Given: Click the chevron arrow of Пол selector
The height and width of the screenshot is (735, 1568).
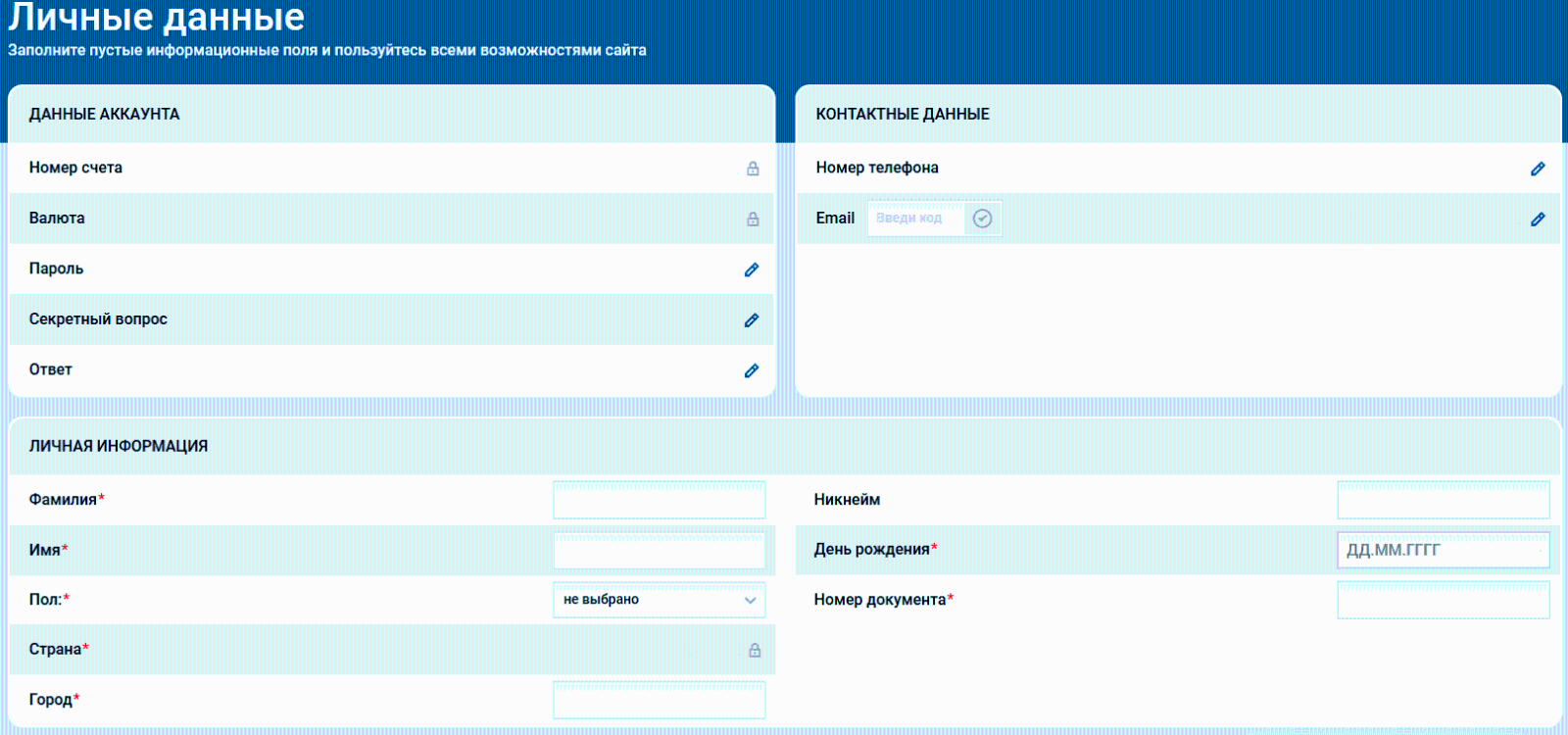Looking at the screenshot, I should pyautogui.click(x=751, y=600).
